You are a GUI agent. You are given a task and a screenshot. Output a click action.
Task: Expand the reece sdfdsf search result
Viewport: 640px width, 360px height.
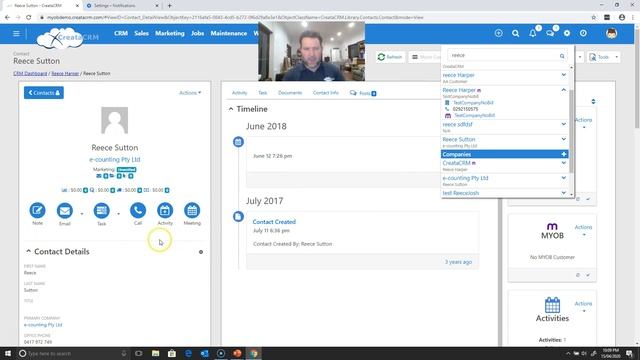tap(564, 124)
